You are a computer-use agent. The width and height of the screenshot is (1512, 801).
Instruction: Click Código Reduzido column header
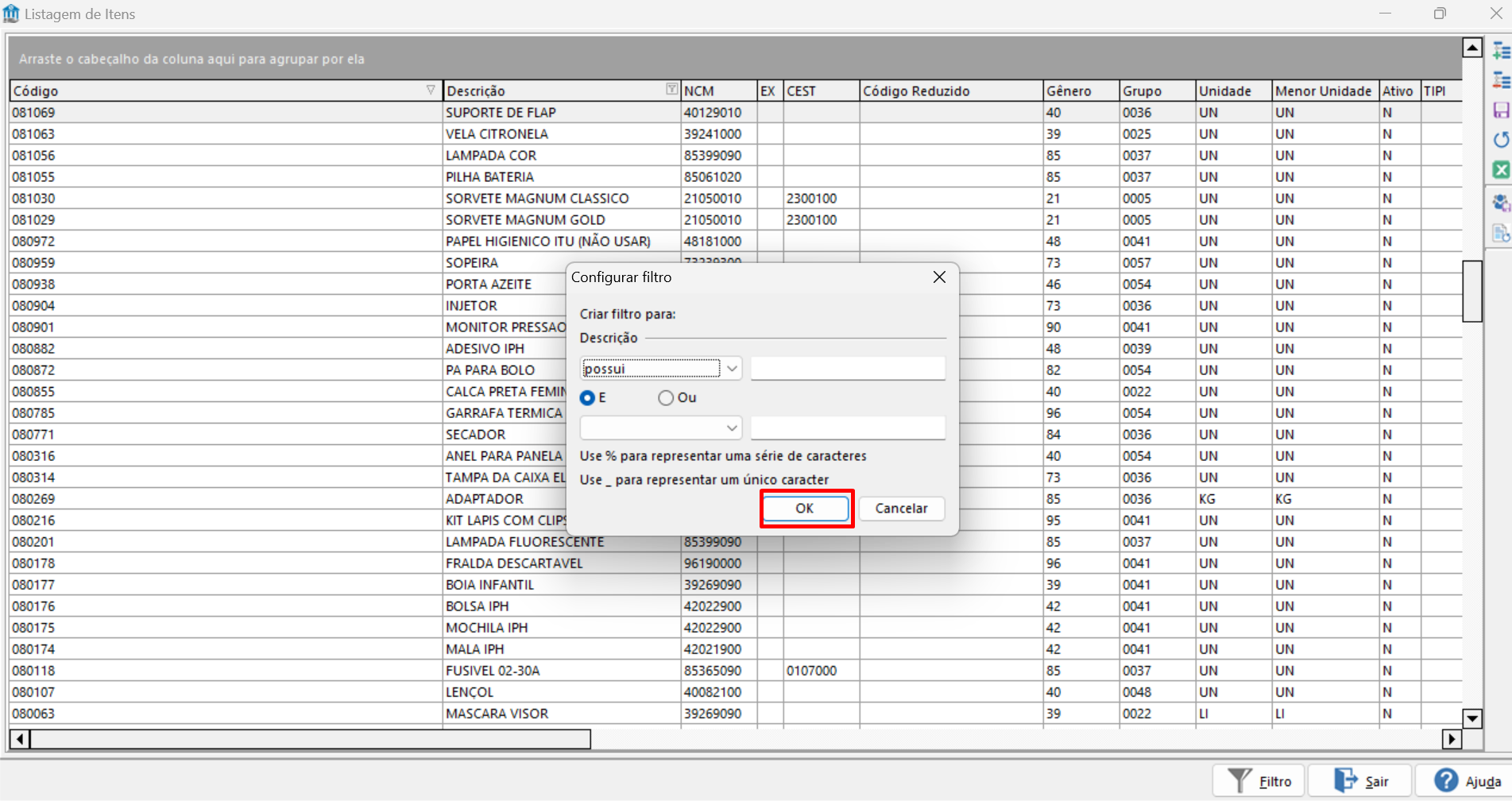pyautogui.click(x=950, y=91)
